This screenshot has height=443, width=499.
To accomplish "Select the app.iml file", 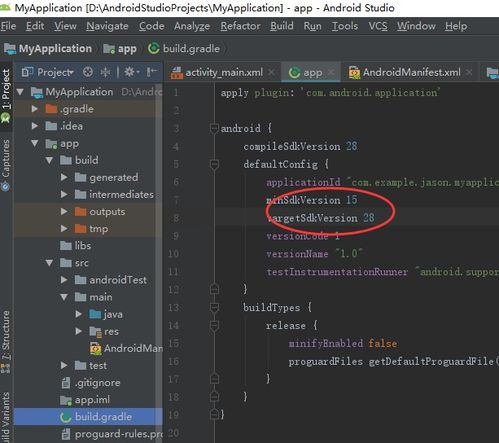I will (85, 400).
